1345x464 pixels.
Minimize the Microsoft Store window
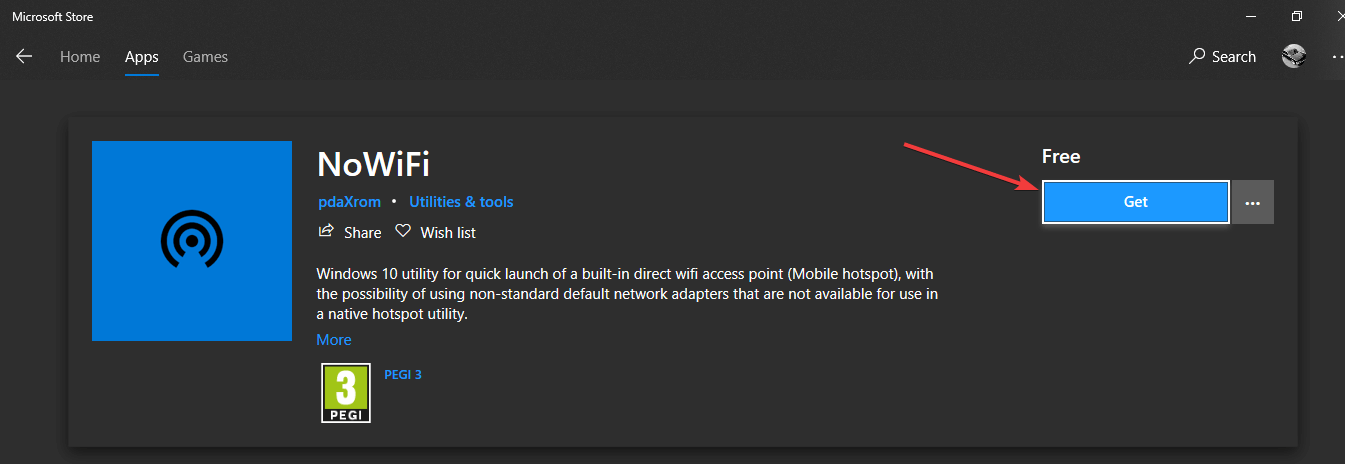point(1251,16)
